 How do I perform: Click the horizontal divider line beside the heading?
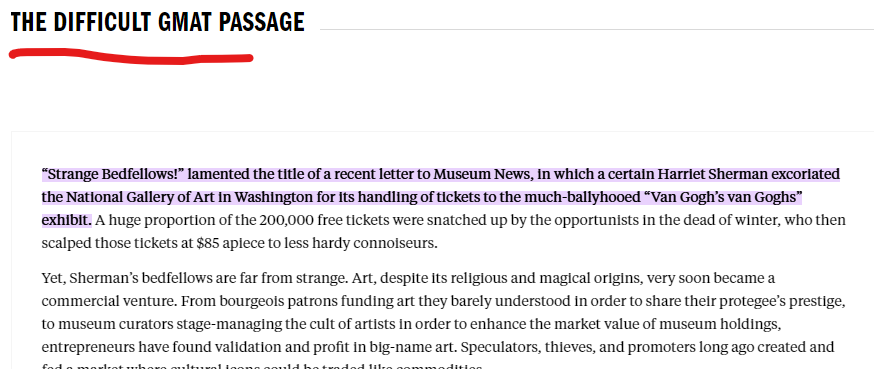click(596, 29)
